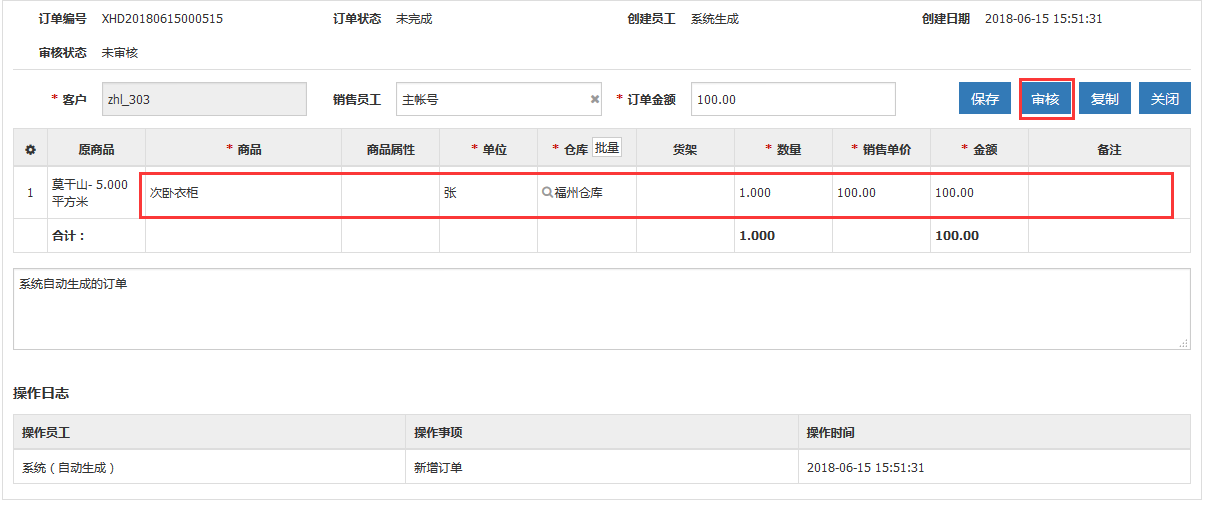Click the 金额 cell in row 1
This screenshot has width=1220, height=507.
(978, 193)
